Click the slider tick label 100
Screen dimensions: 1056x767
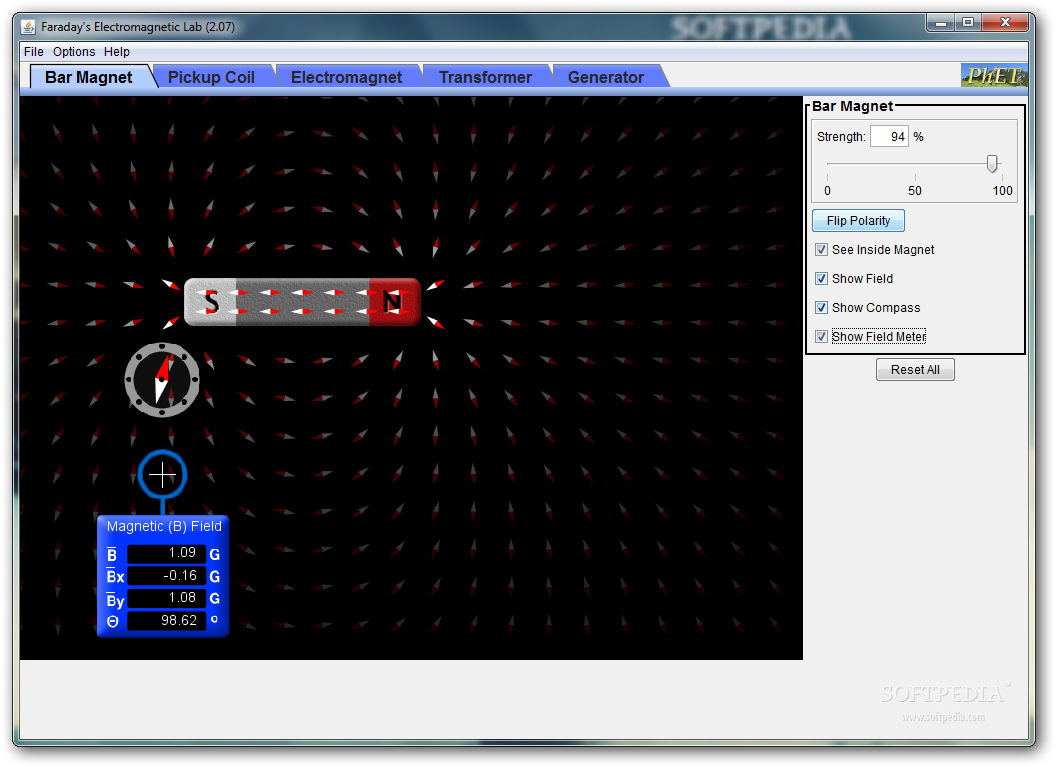(x=1002, y=191)
